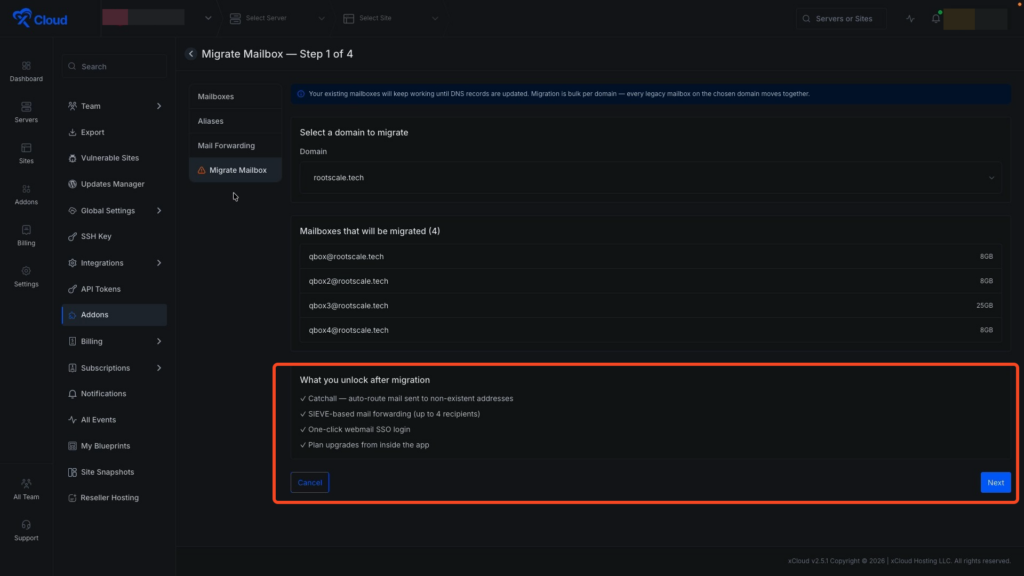Image resolution: width=1024 pixels, height=576 pixels.
Task: Click the sidebar Search field
Action: point(114,67)
